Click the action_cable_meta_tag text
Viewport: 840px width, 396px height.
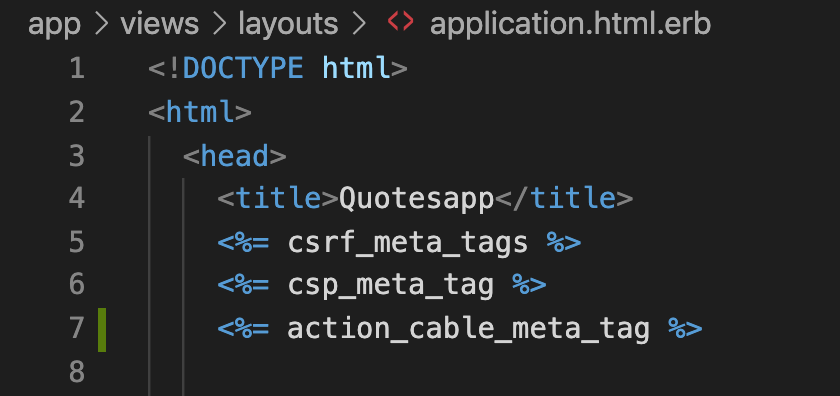coord(469,329)
